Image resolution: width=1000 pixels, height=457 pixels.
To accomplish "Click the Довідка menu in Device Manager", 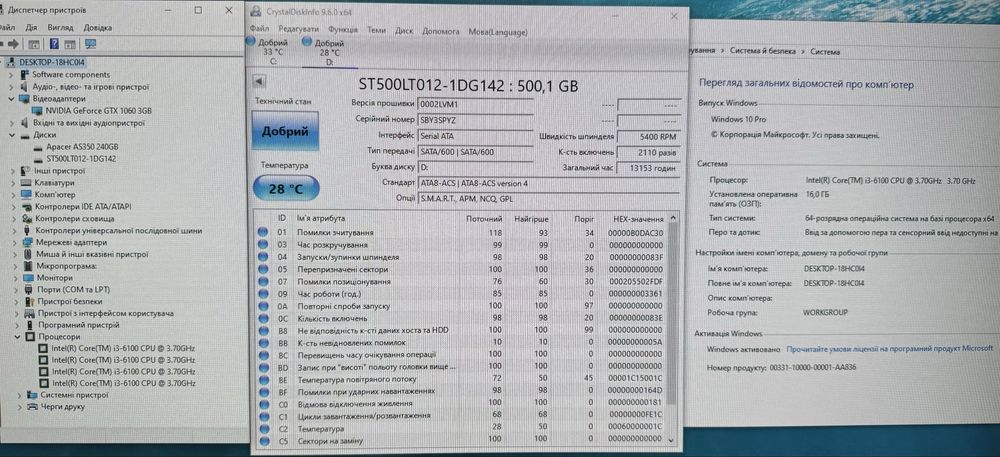I will [x=98, y=27].
